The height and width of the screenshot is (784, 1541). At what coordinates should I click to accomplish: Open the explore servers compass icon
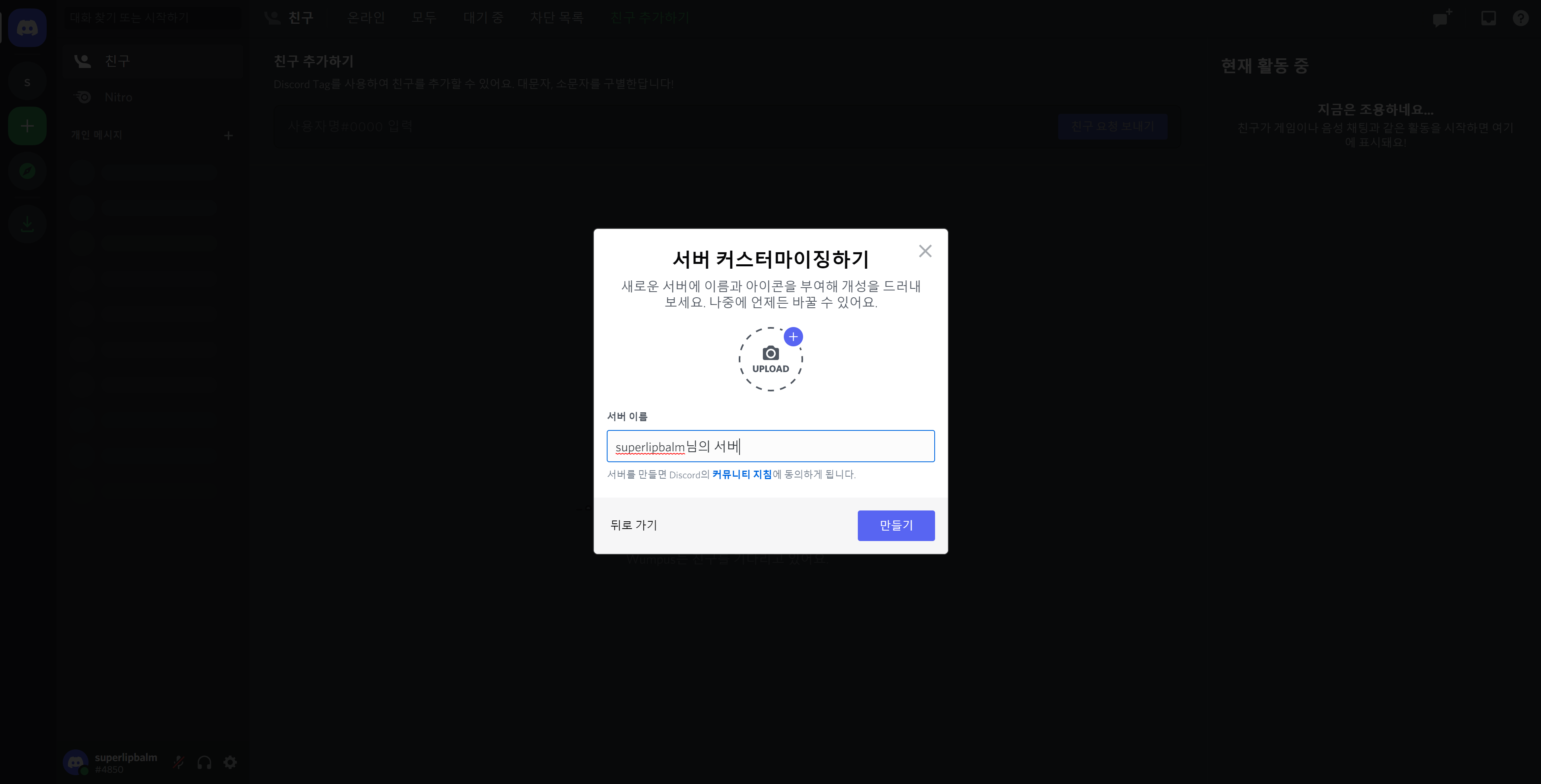(27, 171)
